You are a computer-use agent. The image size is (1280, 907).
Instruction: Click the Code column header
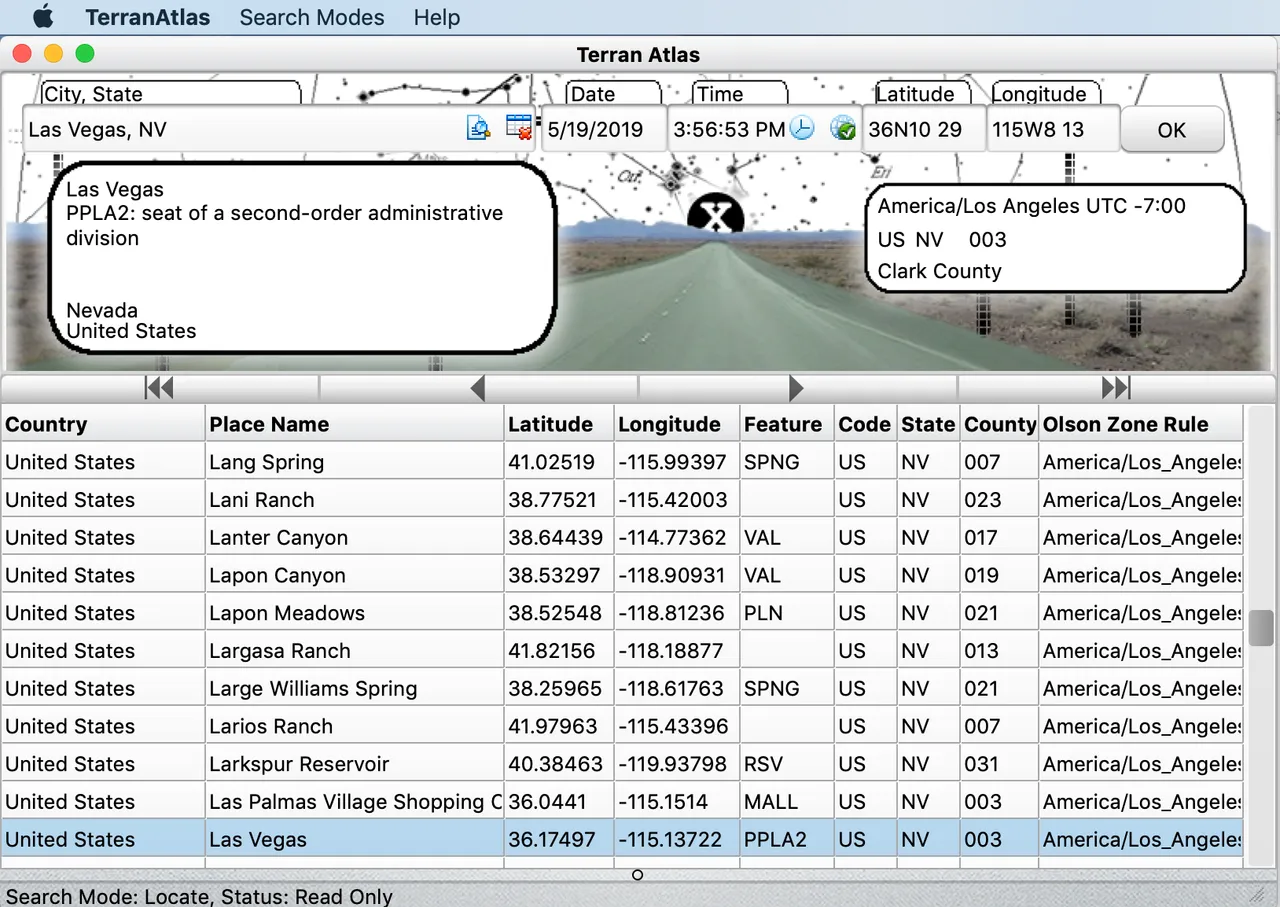click(x=865, y=424)
